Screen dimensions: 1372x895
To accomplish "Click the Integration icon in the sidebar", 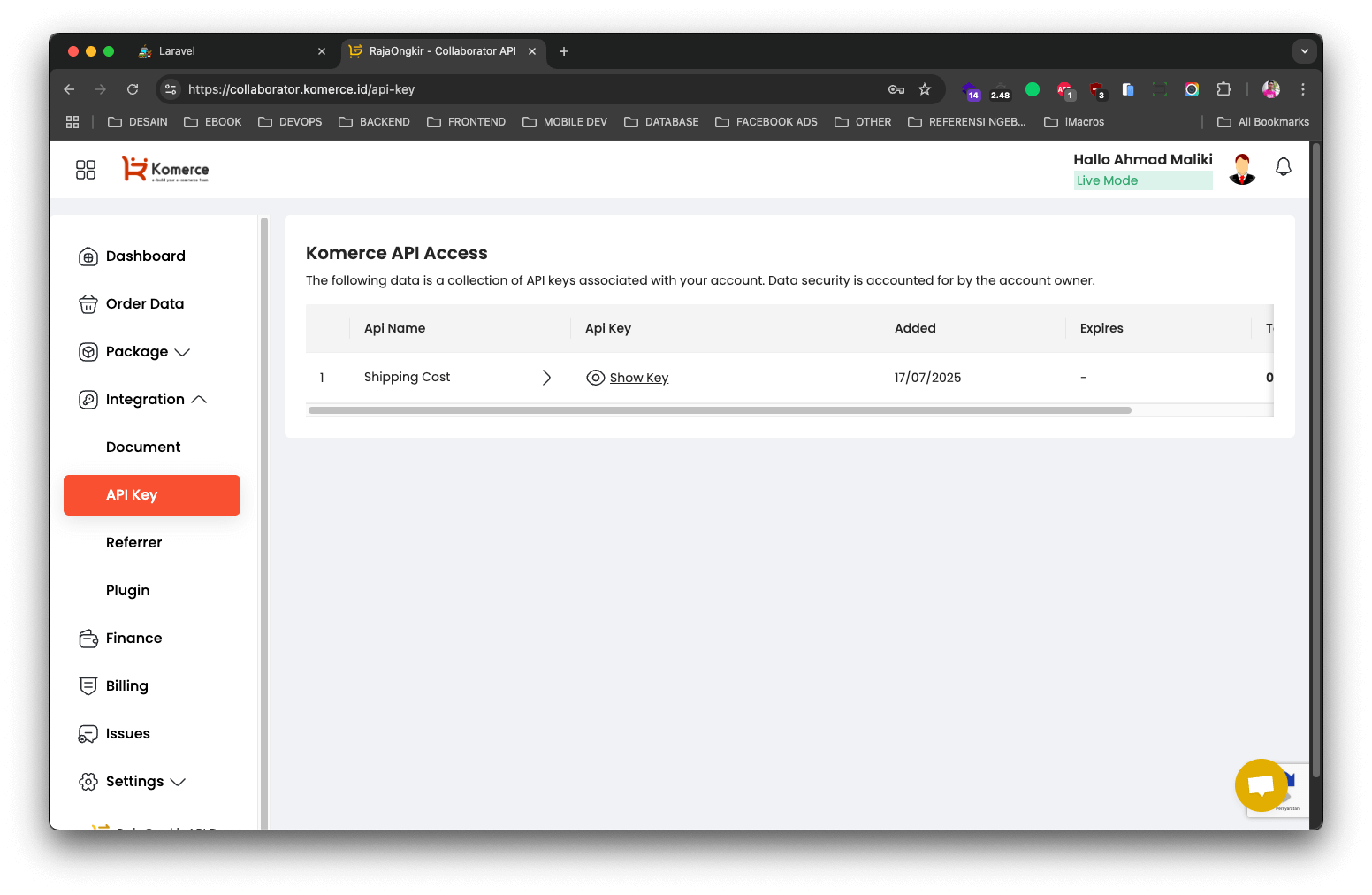I will coord(88,400).
